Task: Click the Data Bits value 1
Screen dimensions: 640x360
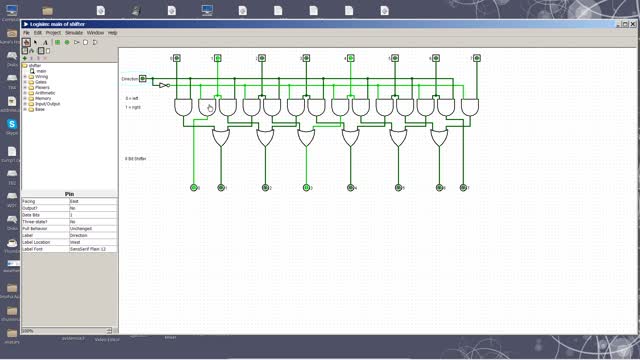Action: tap(93, 215)
